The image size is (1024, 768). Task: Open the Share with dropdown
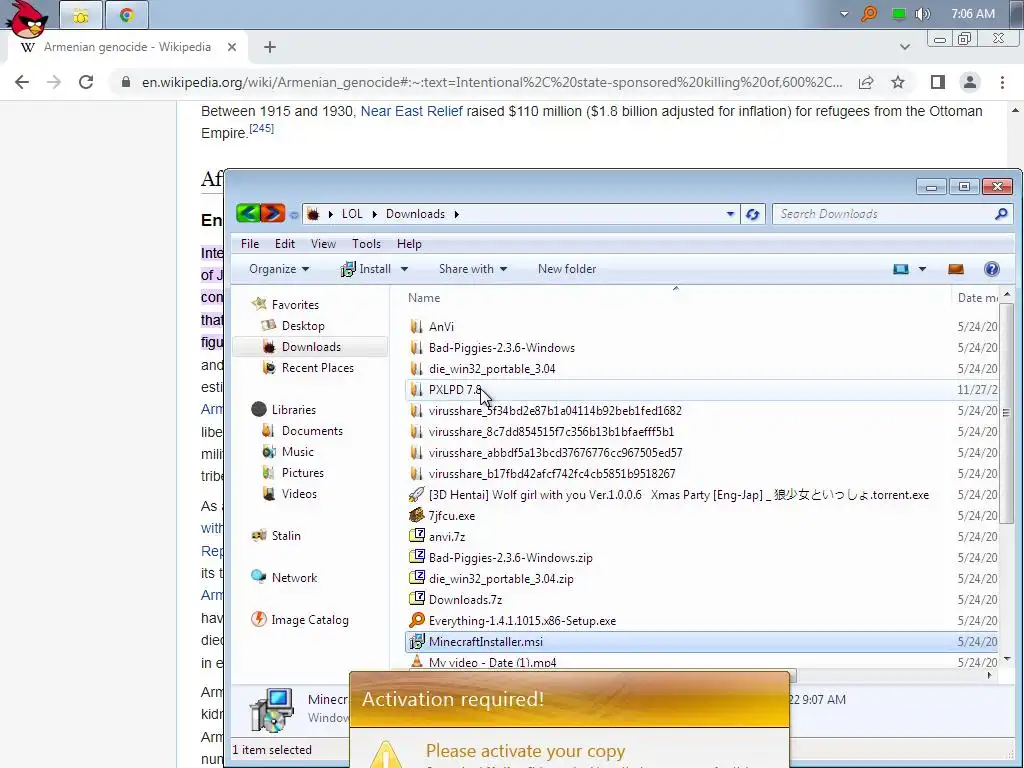click(x=473, y=269)
